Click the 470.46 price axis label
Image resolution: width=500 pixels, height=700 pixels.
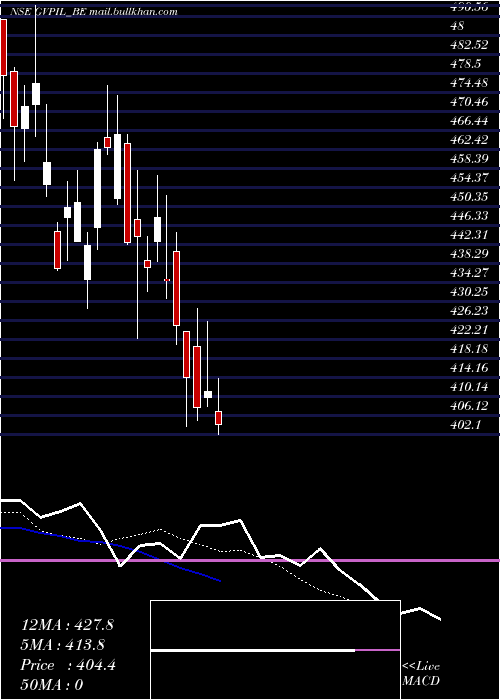coord(471,102)
